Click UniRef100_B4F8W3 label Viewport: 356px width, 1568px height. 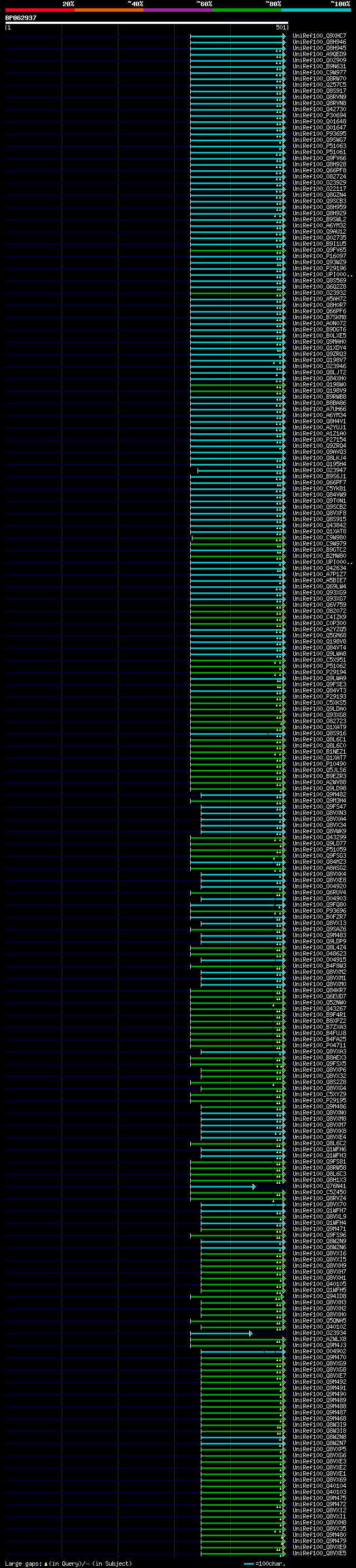[319, 966]
